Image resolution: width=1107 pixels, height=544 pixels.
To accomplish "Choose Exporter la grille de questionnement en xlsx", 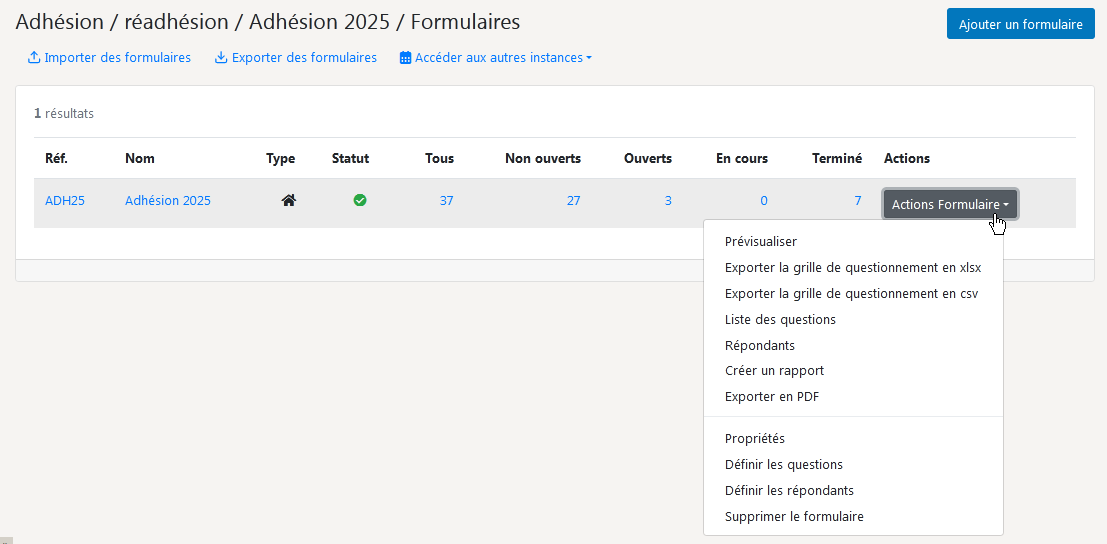I will click(x=853, y=267).
